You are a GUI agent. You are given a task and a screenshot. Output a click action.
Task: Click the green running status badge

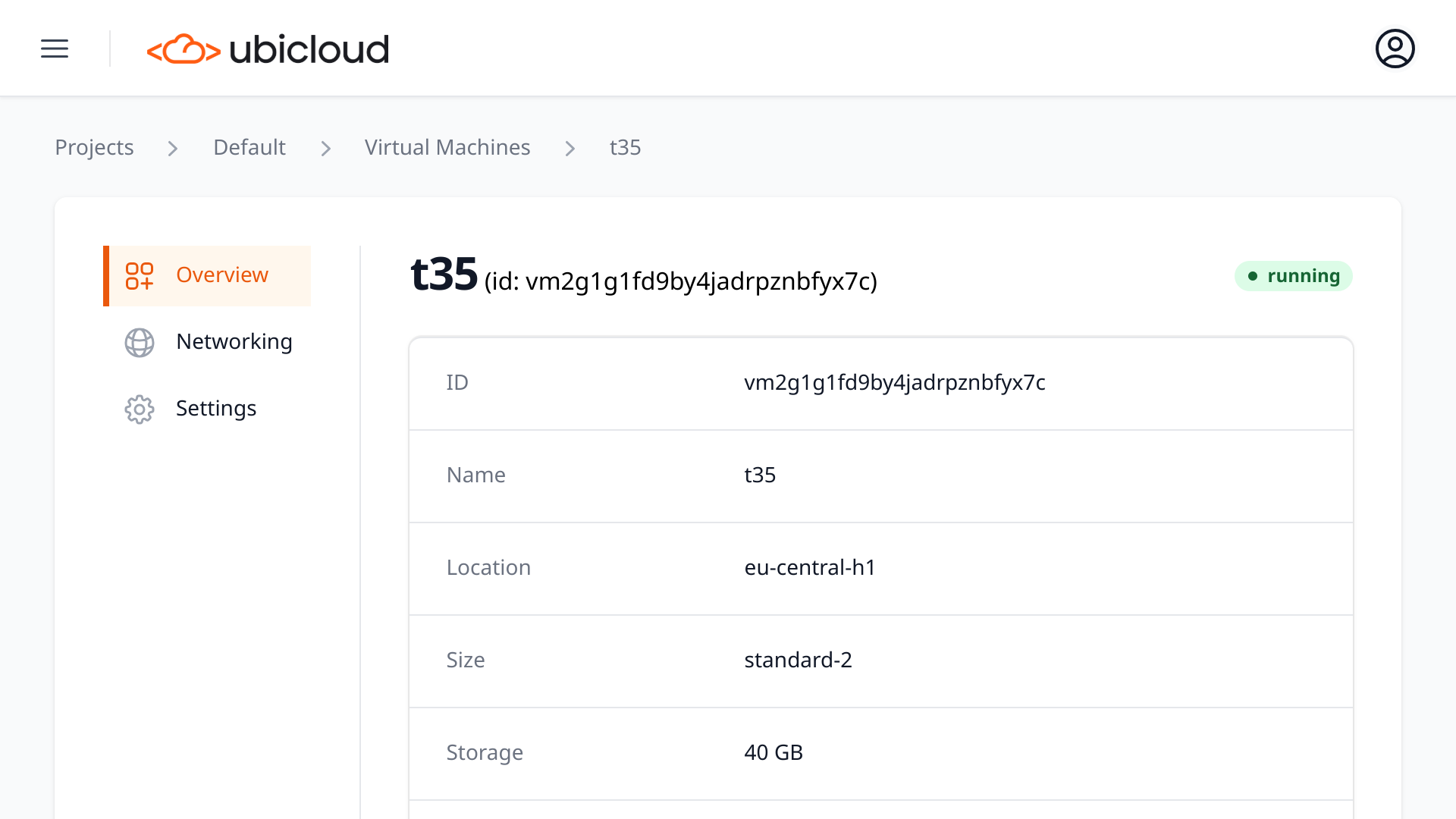pos(1293,276)
